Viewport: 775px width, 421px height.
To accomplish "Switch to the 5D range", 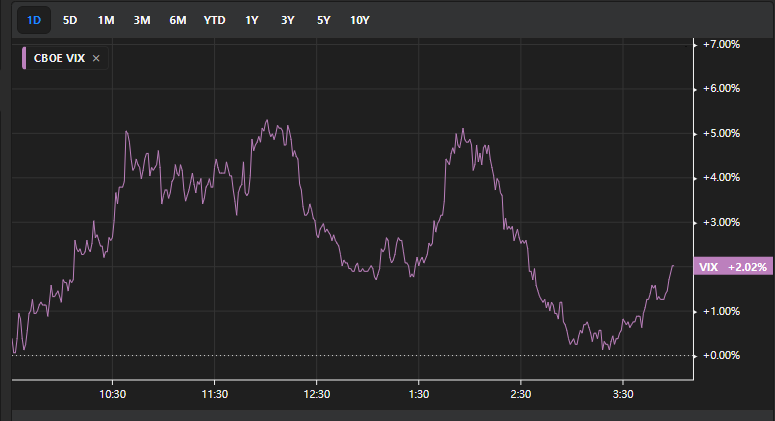I will point(69,20).
